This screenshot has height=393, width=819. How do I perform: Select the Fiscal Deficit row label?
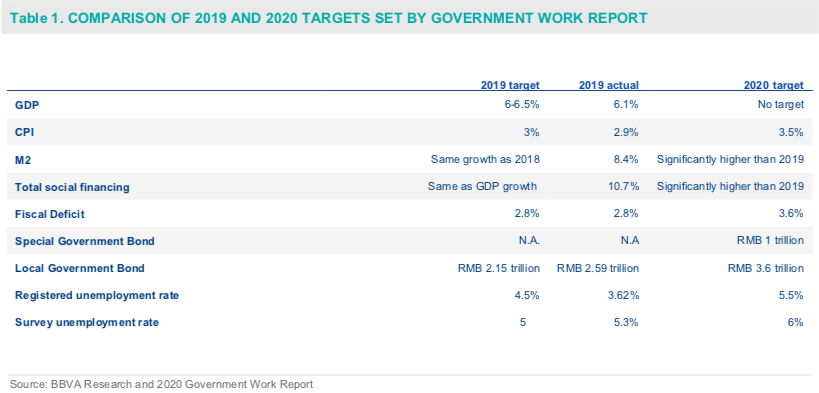[x=50, y=214]
